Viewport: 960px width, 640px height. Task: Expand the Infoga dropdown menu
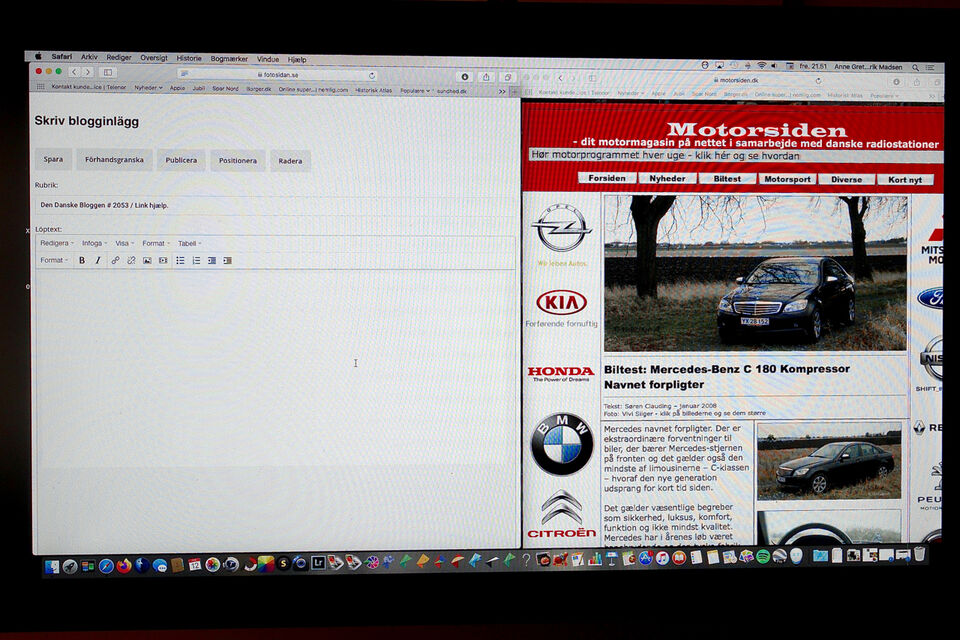(x=94, y=243)
